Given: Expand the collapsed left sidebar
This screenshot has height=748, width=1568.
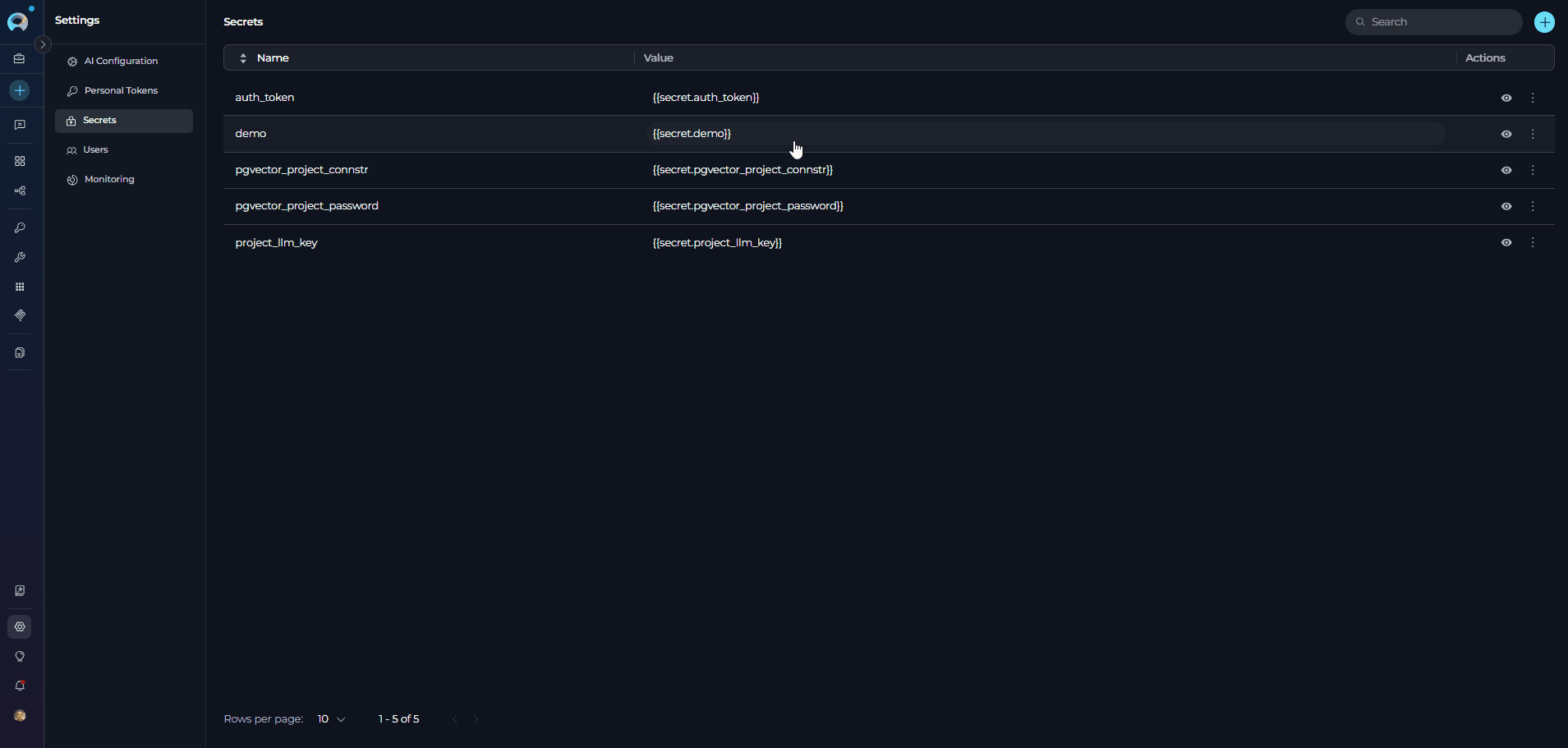Looking at the screenshot, I should (x=43, y=44).
